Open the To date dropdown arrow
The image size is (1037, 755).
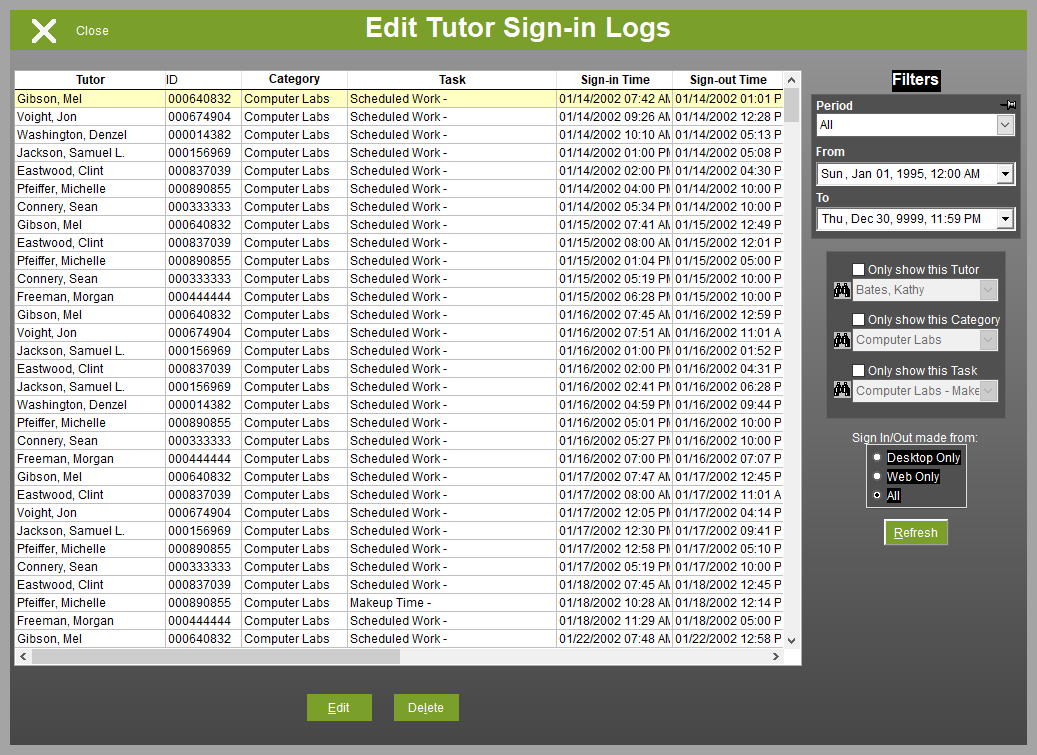(1005, 219)
